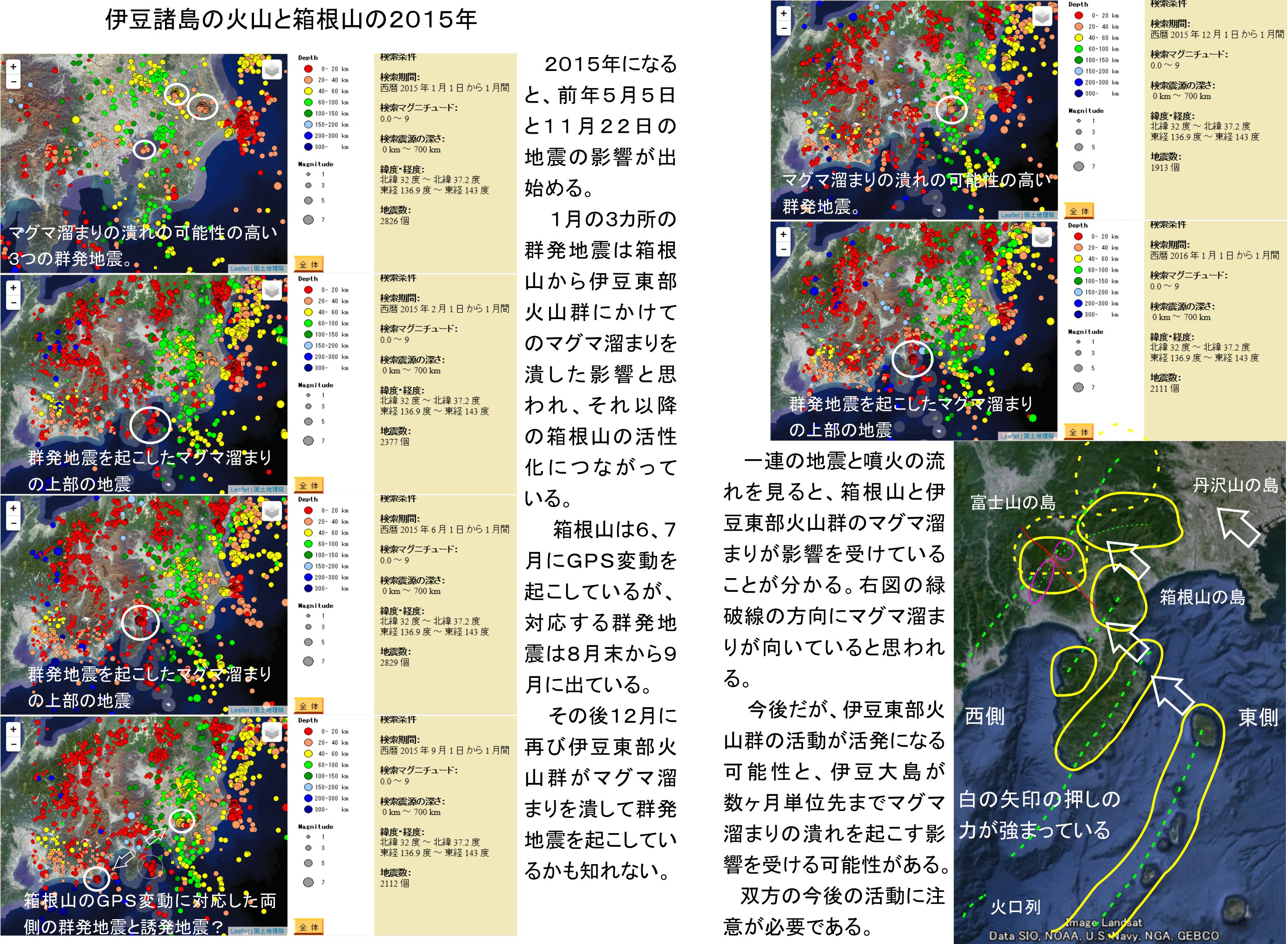Click yellow 40-60 km swatch, February 2015 legend
1288x944 pixels.
[x=308, y=312]
